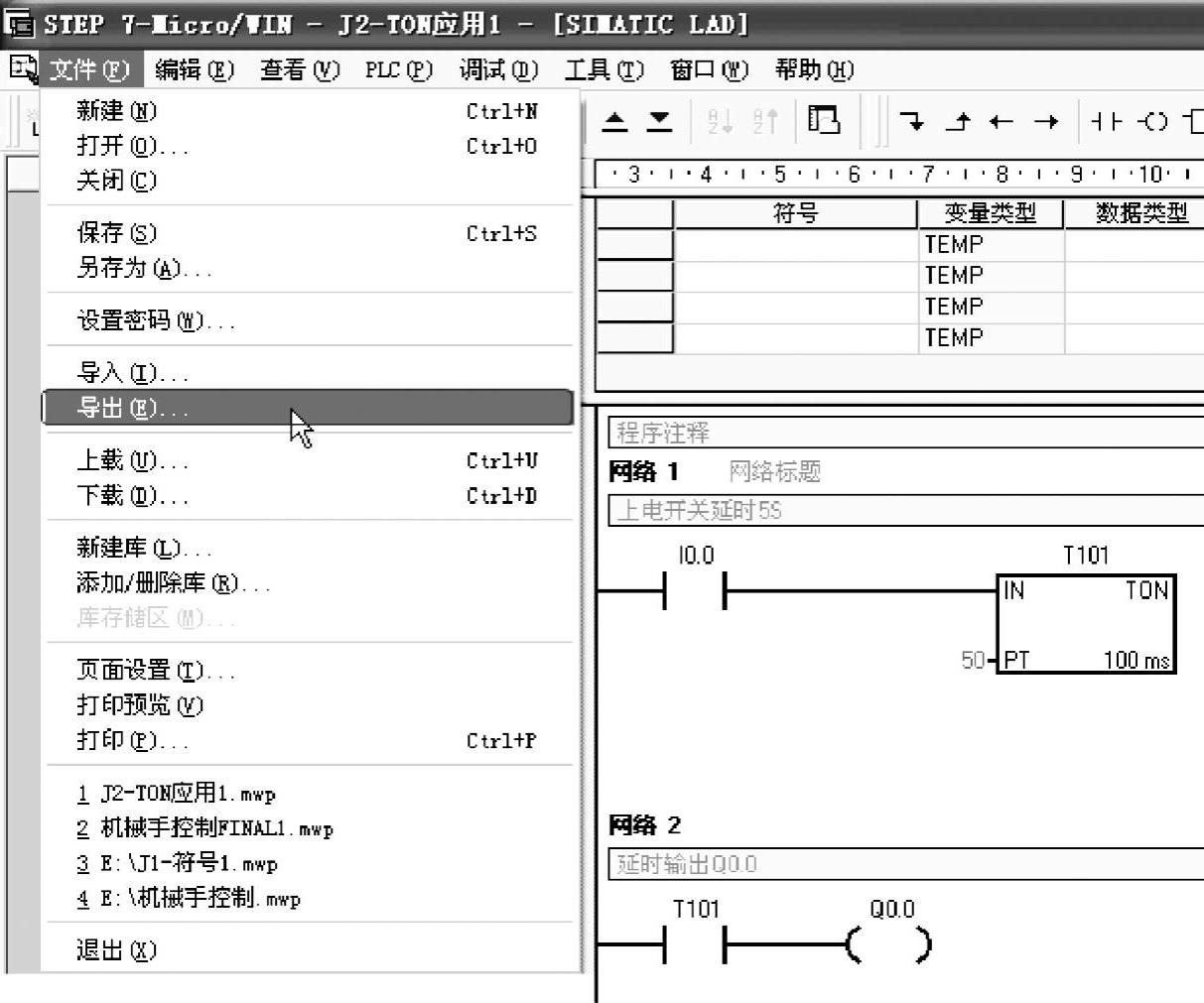The width and height of the screenshot is (1204, 1003).
Task: Insert a contact instruction from toolbar
Action: pyautogui.click(x=1106, y=122)
